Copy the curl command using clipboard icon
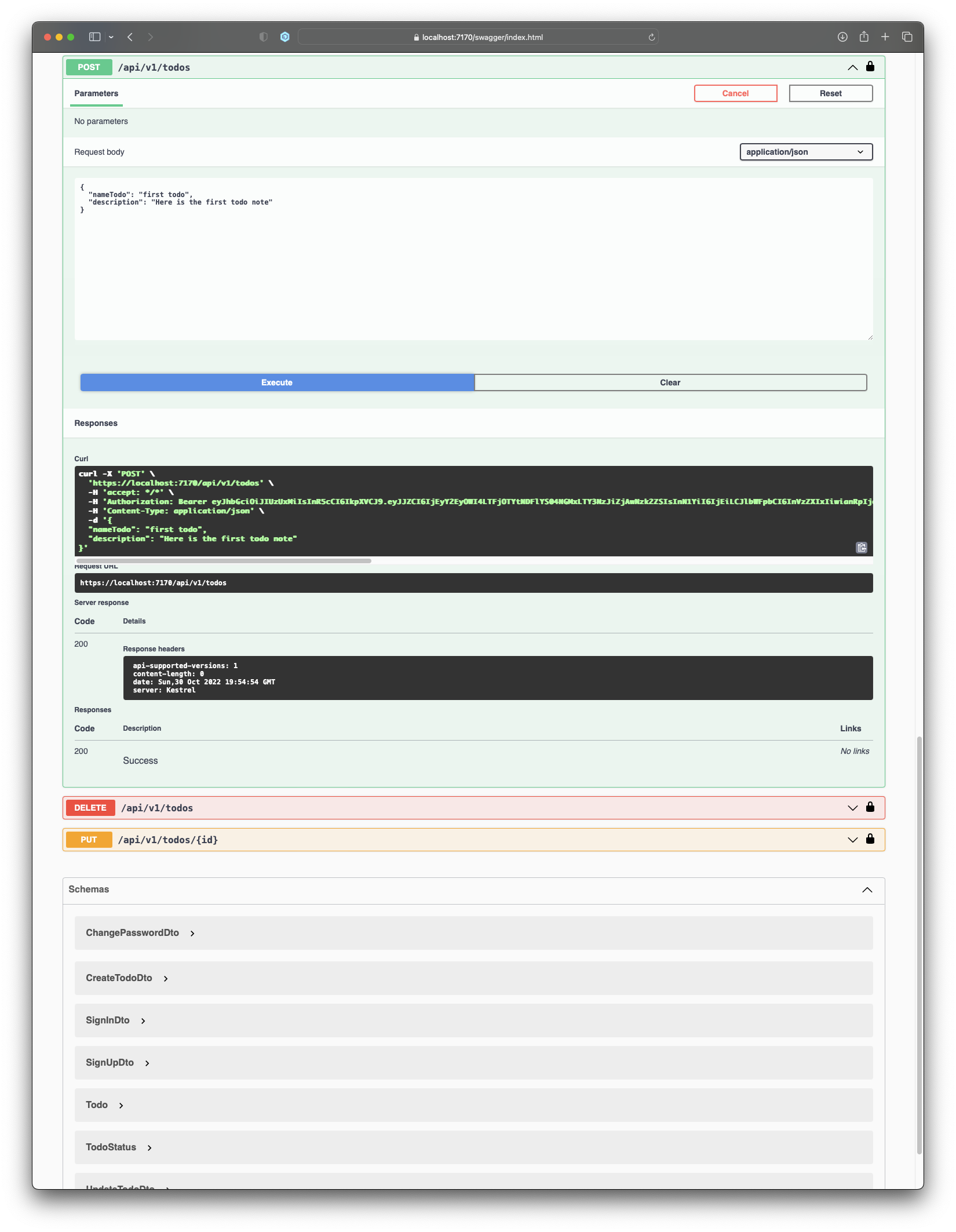The width and height of the screenshot is (956, 1232). 861,547
